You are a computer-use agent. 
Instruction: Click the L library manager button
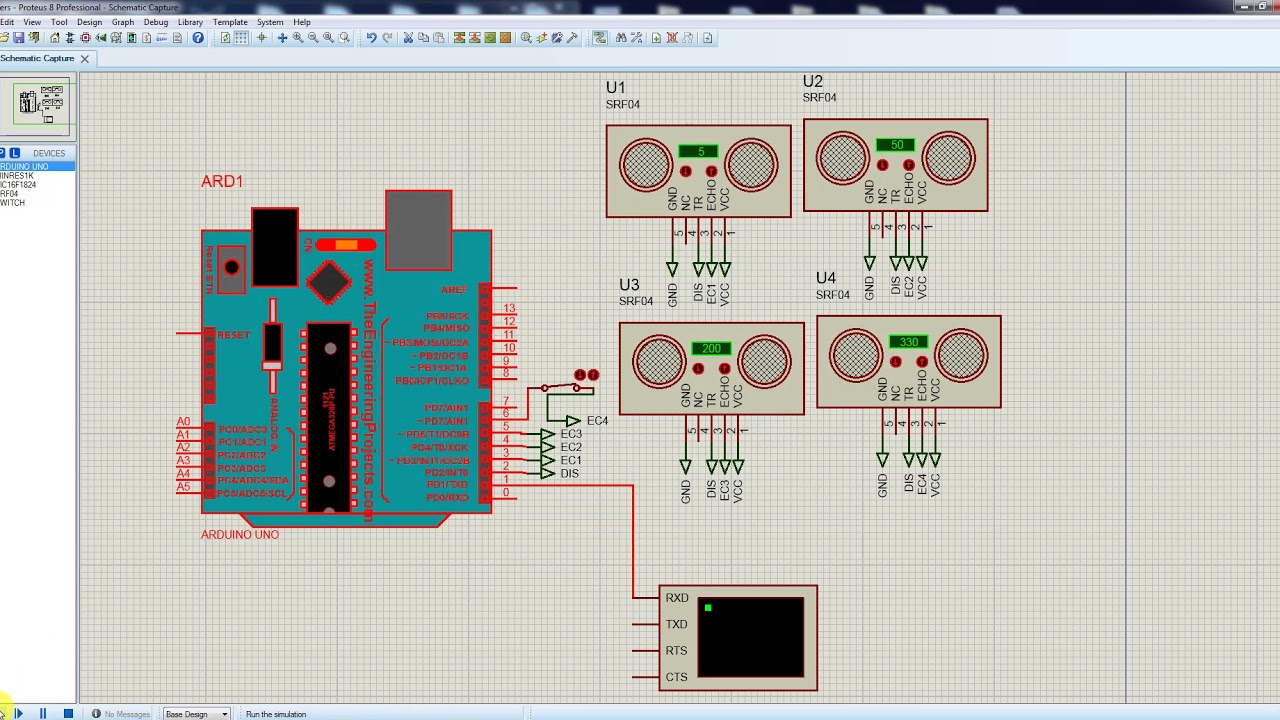click(x=15, y=153)
